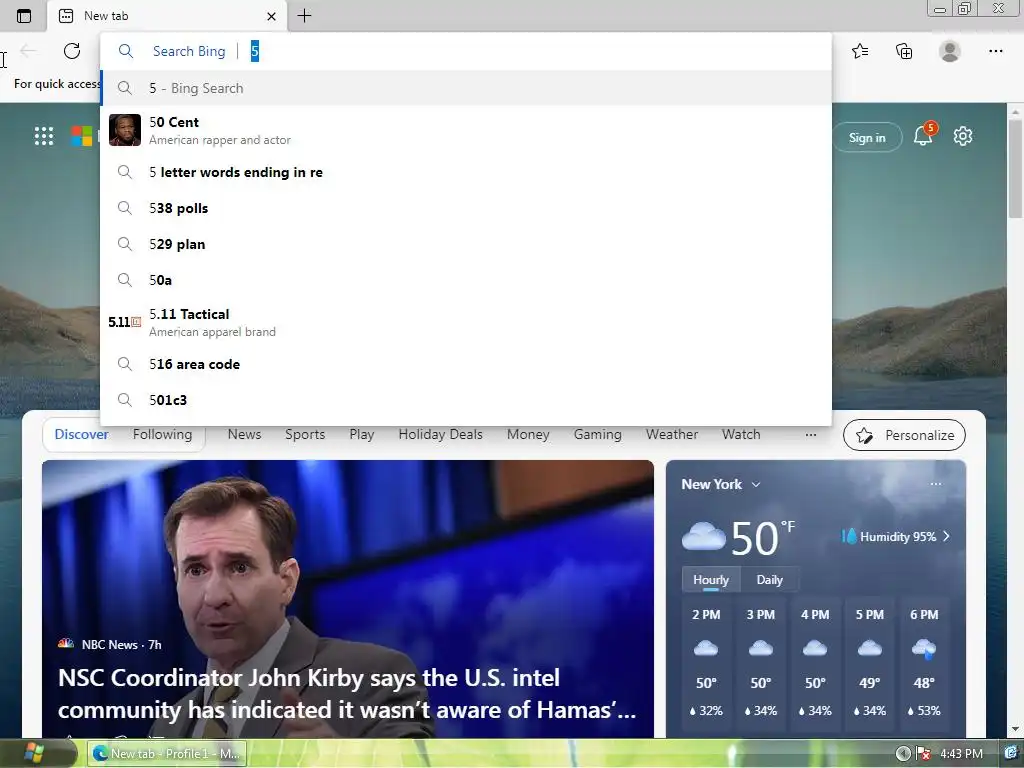Screen dimensions: 1024x768
Task: Click the Microsoft logo icon
Action: click(x=82, y=136)
